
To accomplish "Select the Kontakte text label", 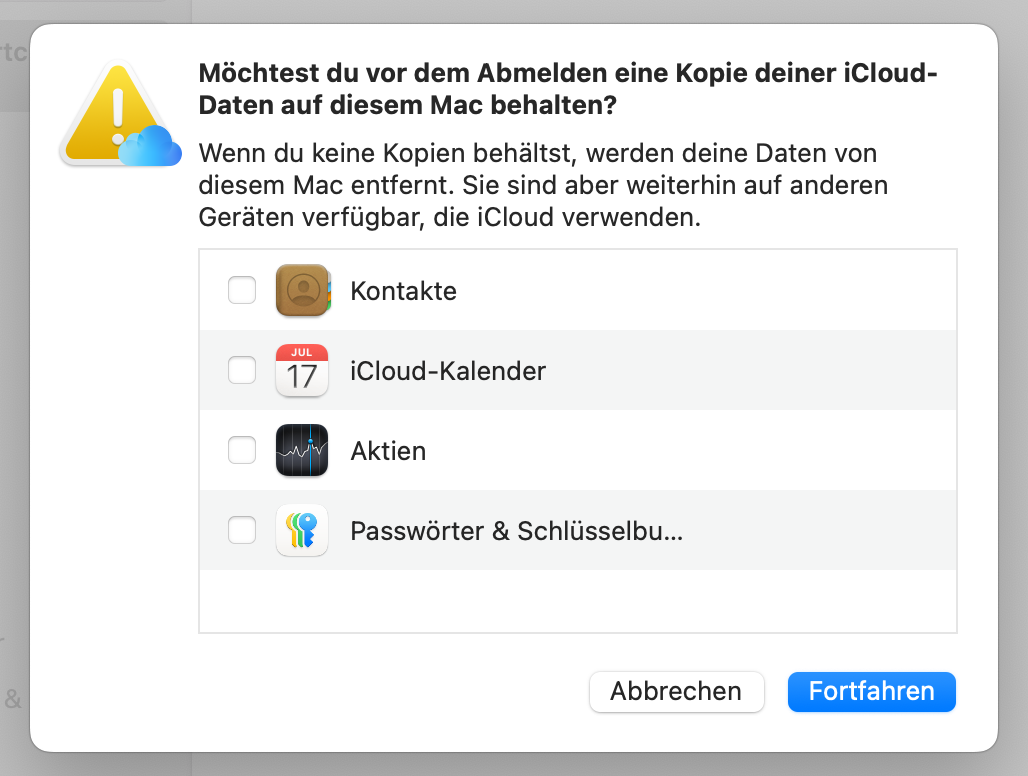I will (x=403, y=291).
